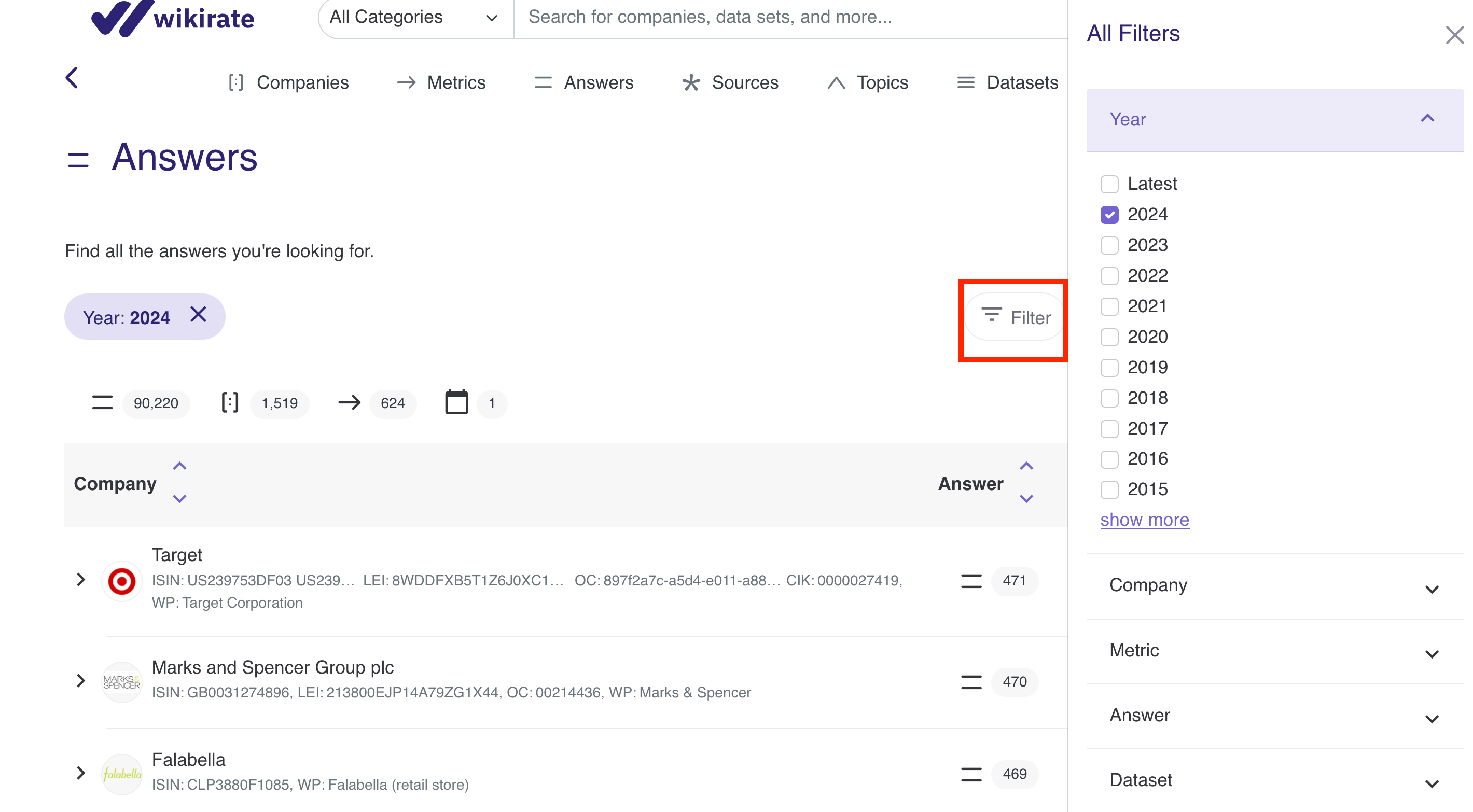
Task: Click the companies count icon beside 1,519
Action: [230, 402]
